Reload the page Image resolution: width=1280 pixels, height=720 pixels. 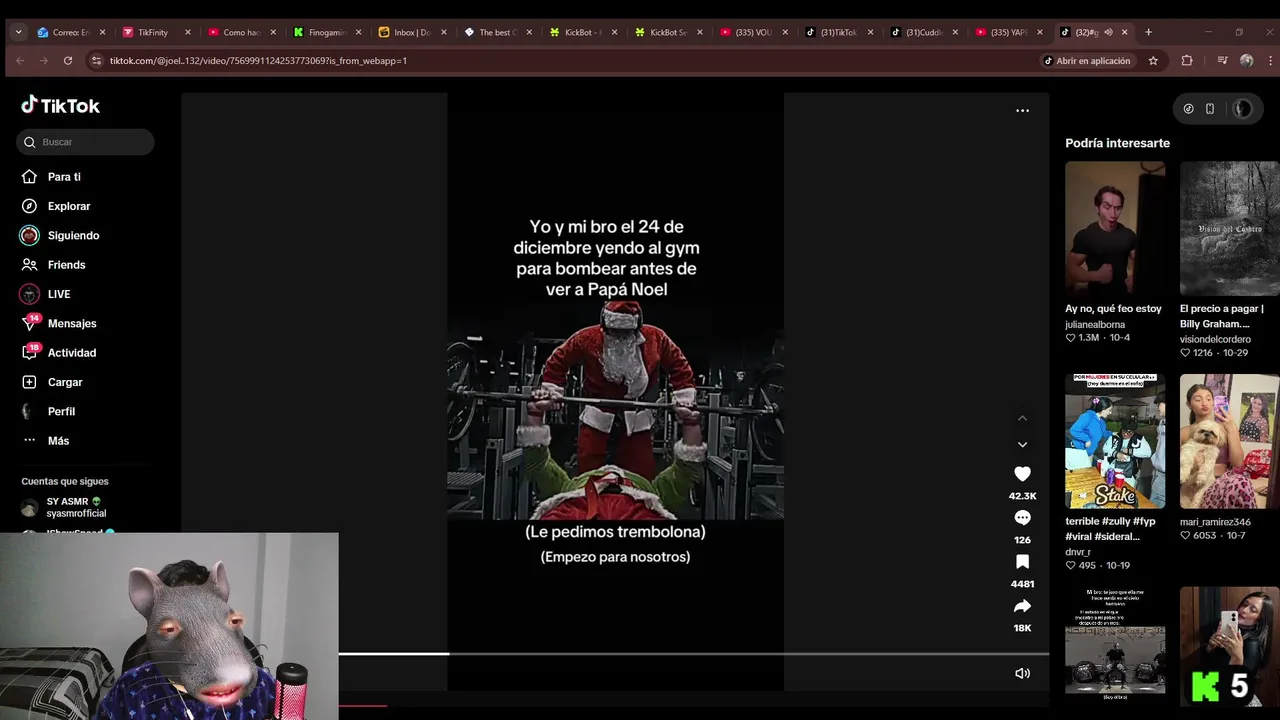(68, 60)
